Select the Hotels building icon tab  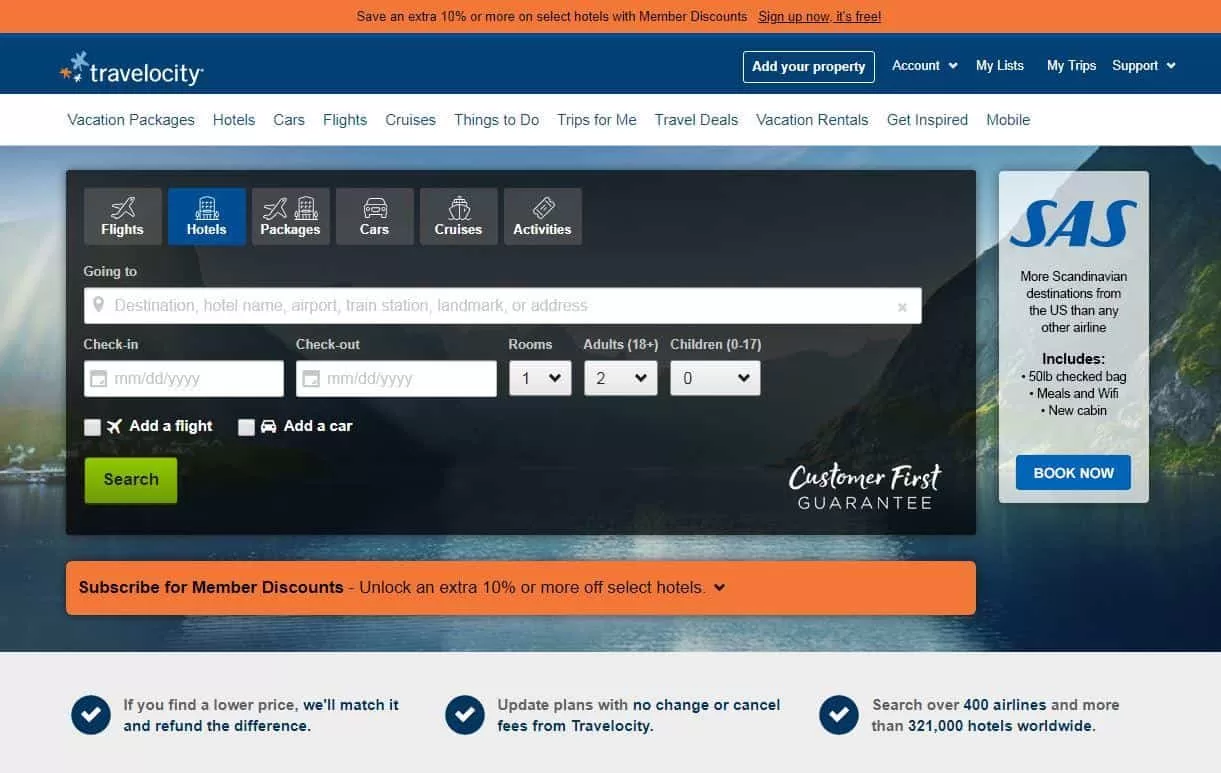point(206,216)
